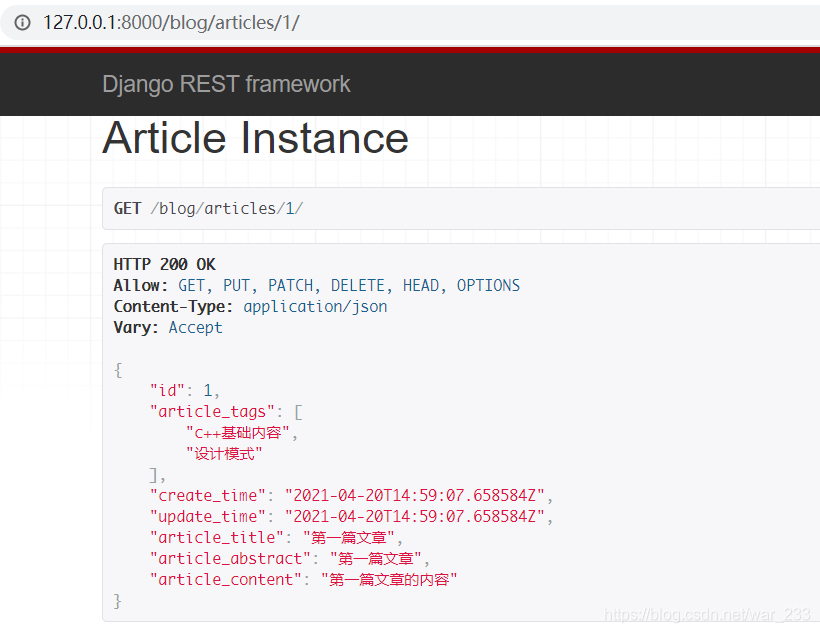Click the application/json value

click(315, 307)
